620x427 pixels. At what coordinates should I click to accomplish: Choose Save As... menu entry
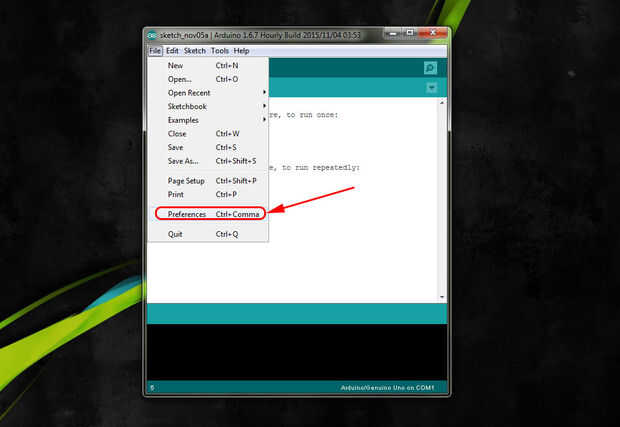[208, 161]
